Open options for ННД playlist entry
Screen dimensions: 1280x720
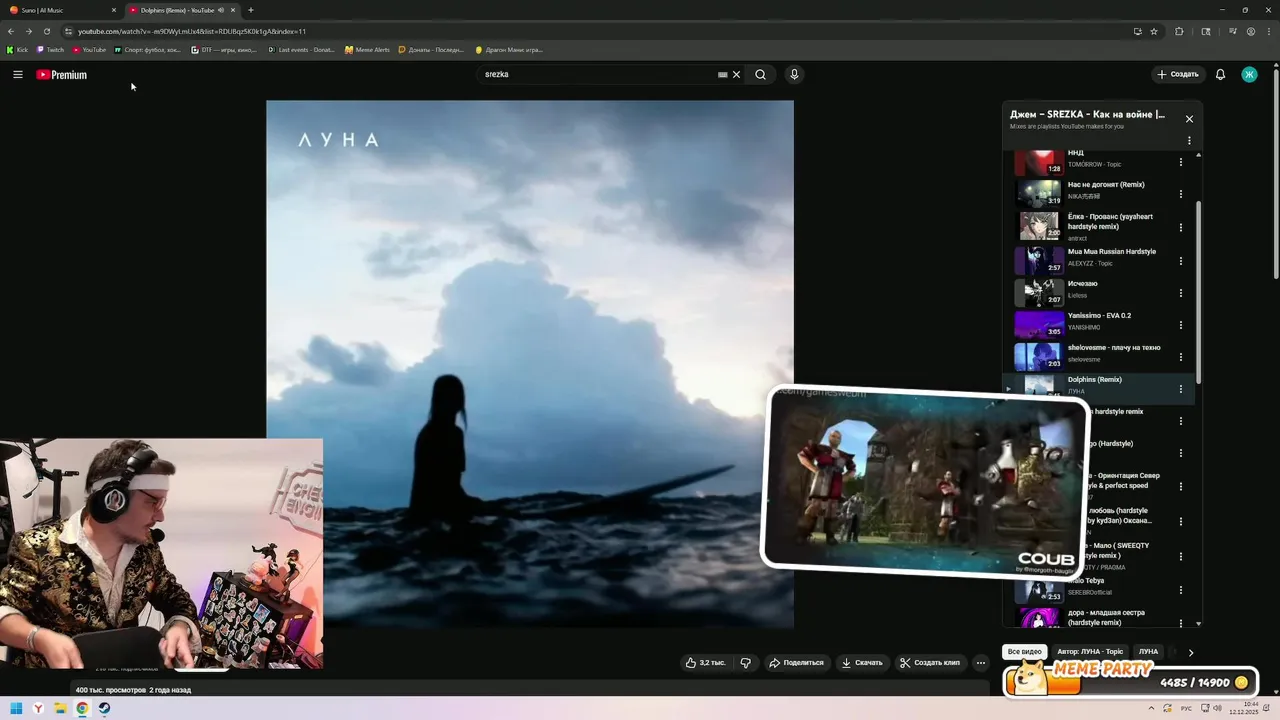coord(1180,161)
